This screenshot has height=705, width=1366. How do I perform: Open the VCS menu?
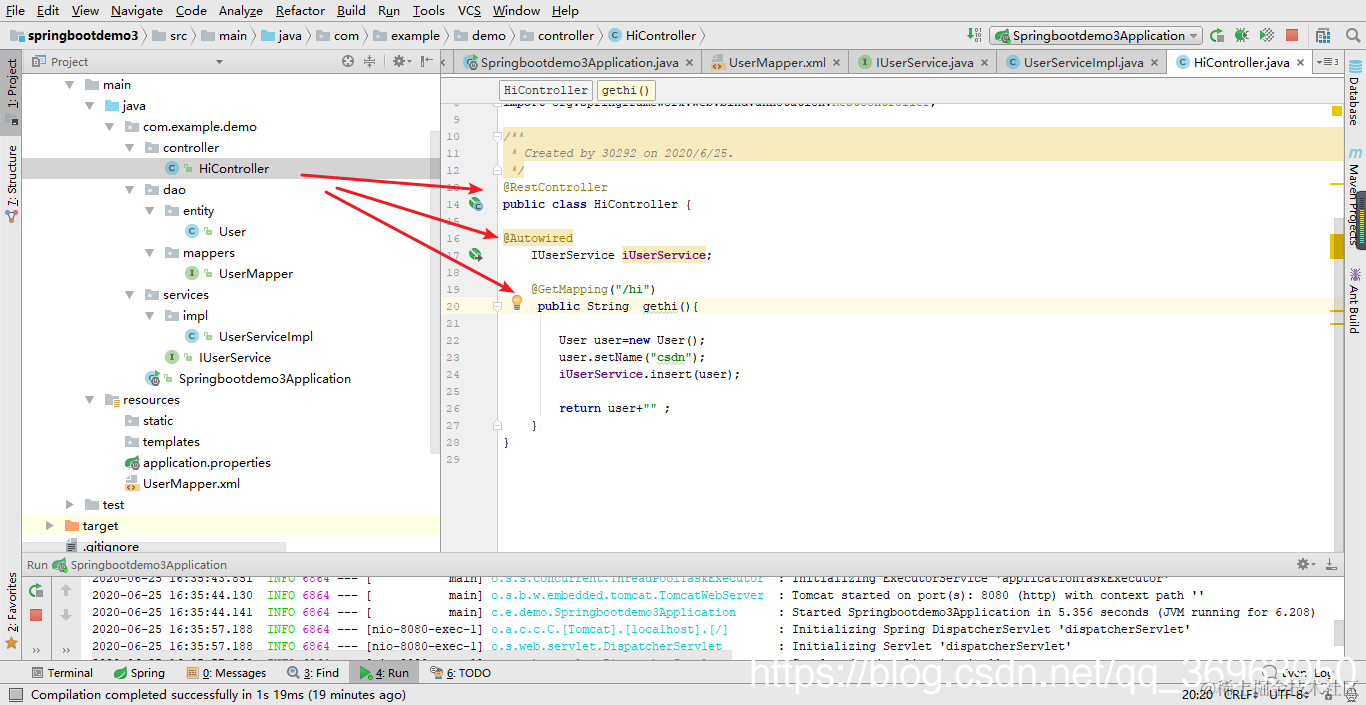[x=469, y=10]
